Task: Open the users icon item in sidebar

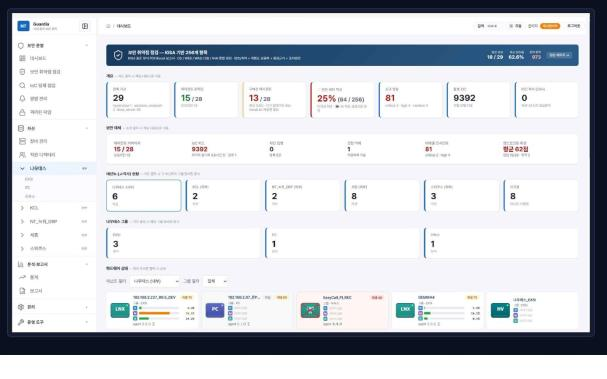Action: click(x=22, y=154)
